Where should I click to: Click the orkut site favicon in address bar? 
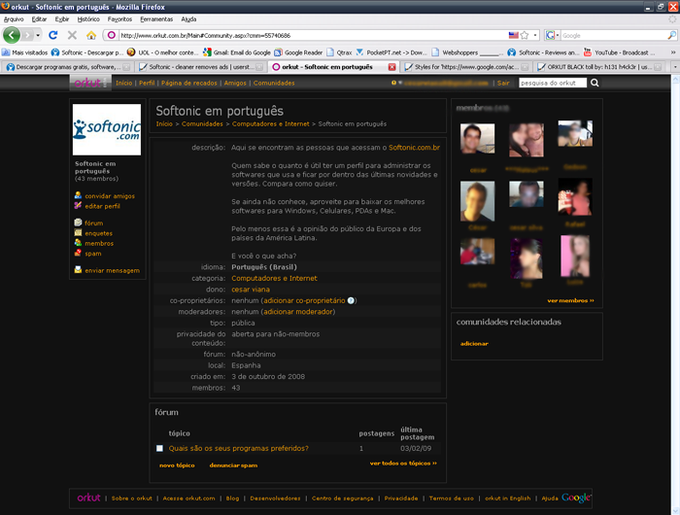[x=111, y=35]
